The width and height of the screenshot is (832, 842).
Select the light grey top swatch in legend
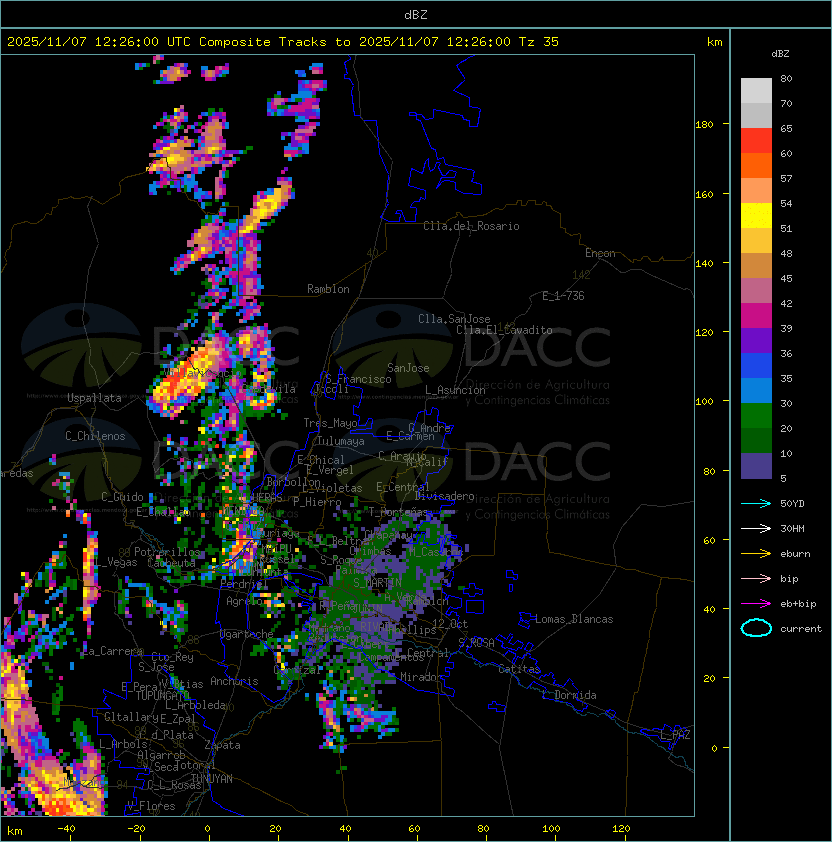756,90
